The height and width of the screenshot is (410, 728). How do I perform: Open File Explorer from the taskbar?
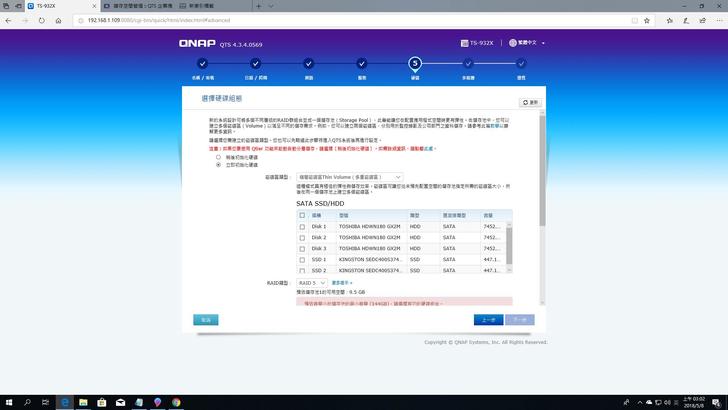(x=83, y=402)
